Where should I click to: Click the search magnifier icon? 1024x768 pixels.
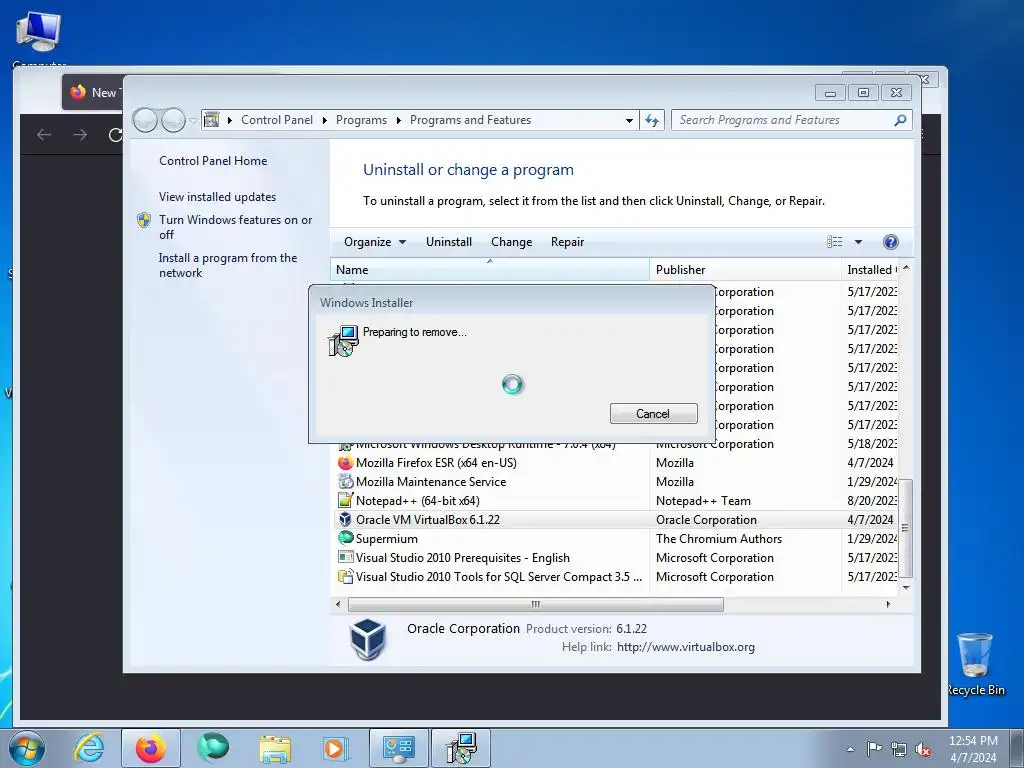[x=900, y=120]
